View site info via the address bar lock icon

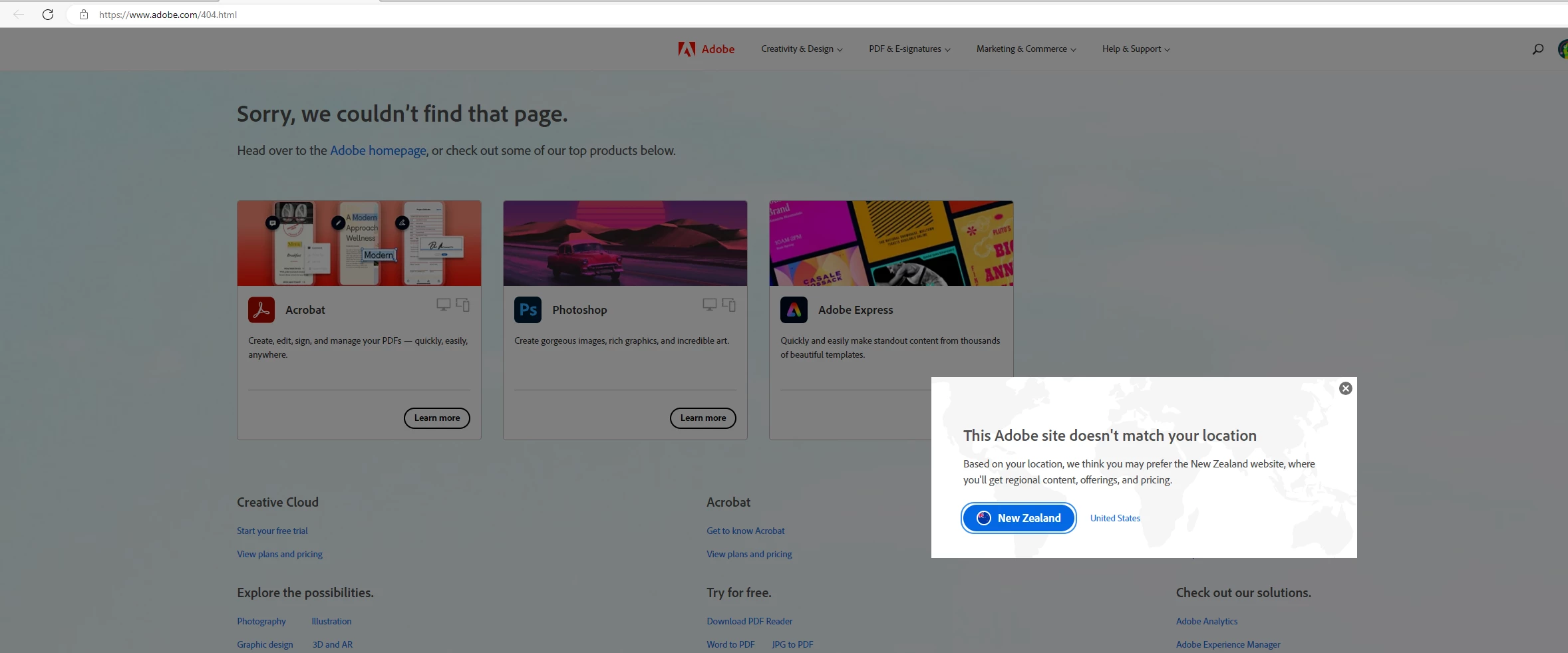click(x=84, y=15)
